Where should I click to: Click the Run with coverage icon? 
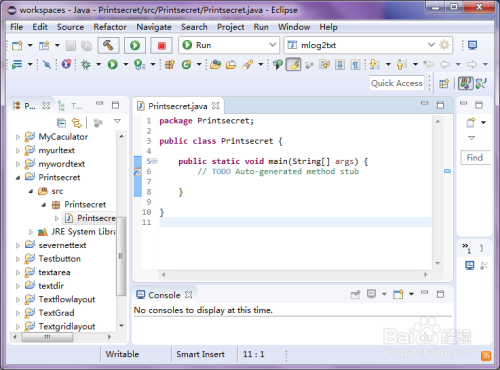pyautogui.click(x=139, y=64)
